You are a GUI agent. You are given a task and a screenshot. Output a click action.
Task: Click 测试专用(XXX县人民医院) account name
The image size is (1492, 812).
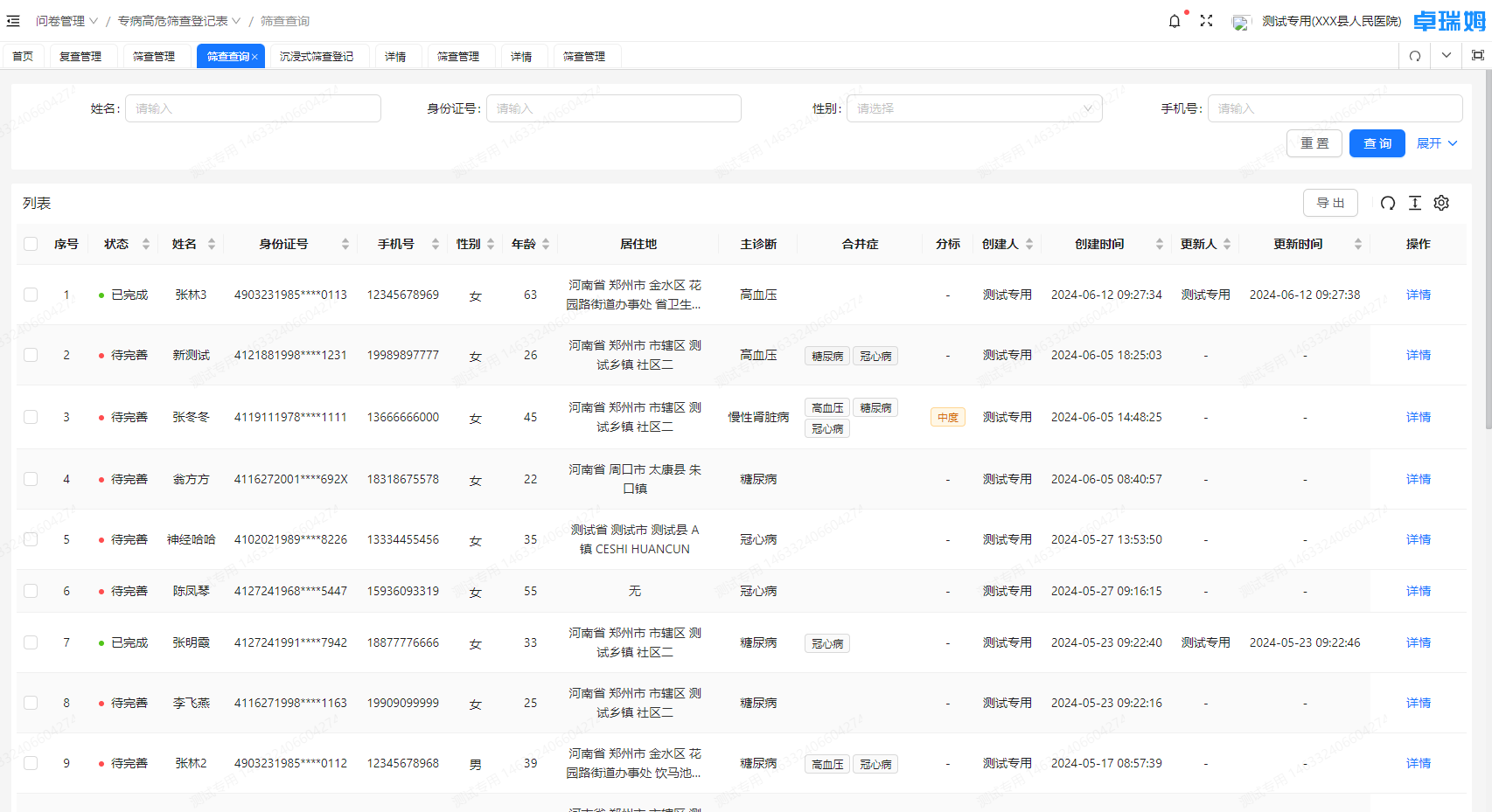pyautogui.click(x=1331, y=21)
